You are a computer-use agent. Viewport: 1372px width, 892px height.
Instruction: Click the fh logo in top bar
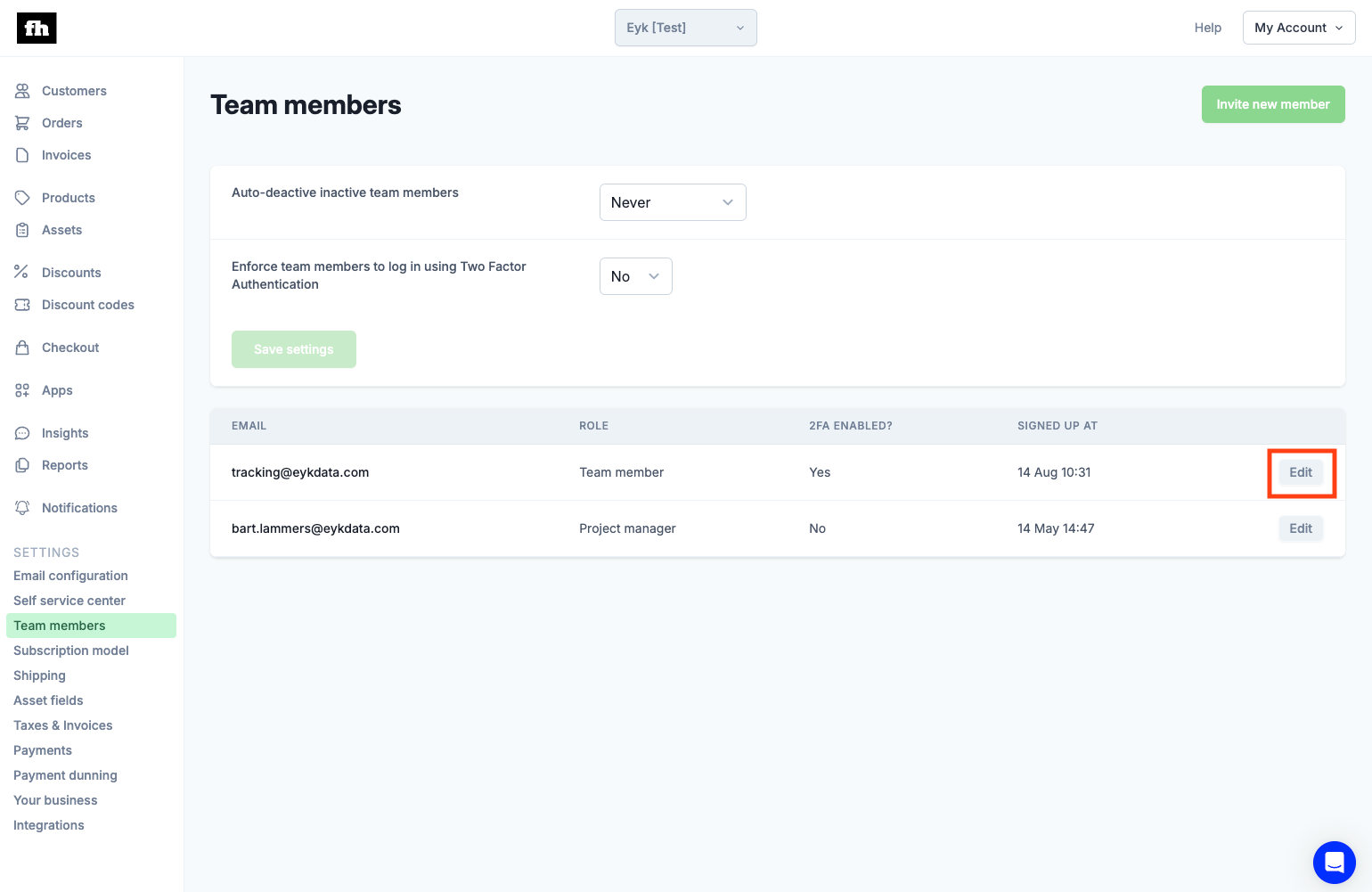click(37, 29)
